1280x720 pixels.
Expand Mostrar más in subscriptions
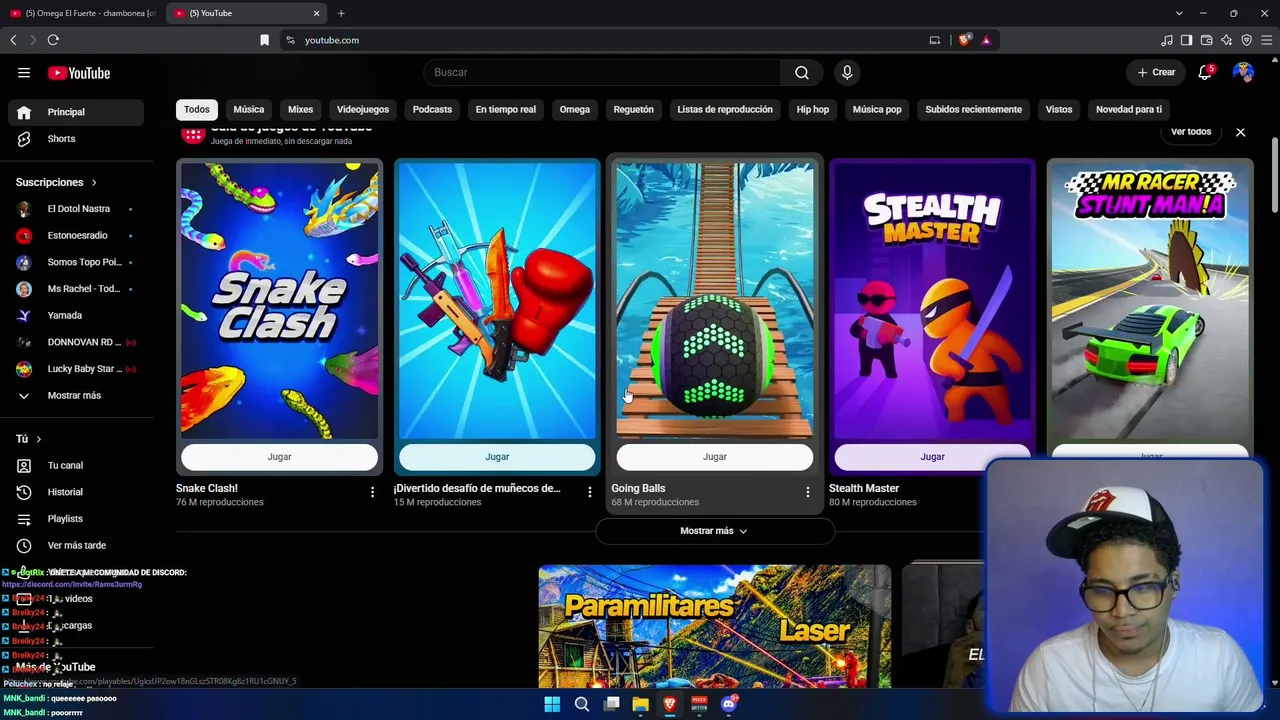[74, 396]
